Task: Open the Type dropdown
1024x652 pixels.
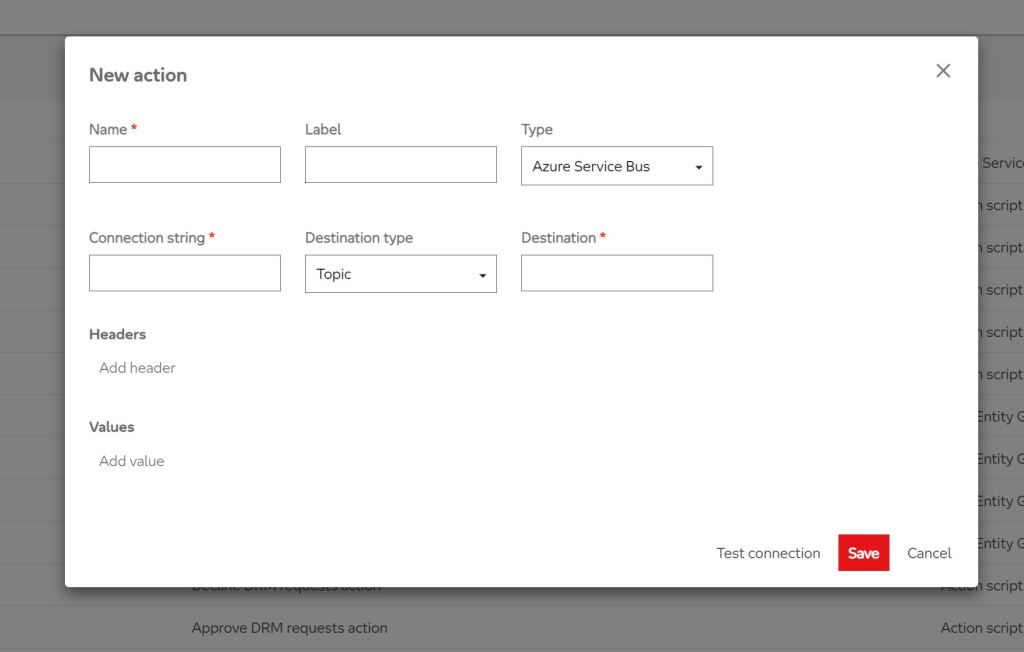Action: point(616,167)
